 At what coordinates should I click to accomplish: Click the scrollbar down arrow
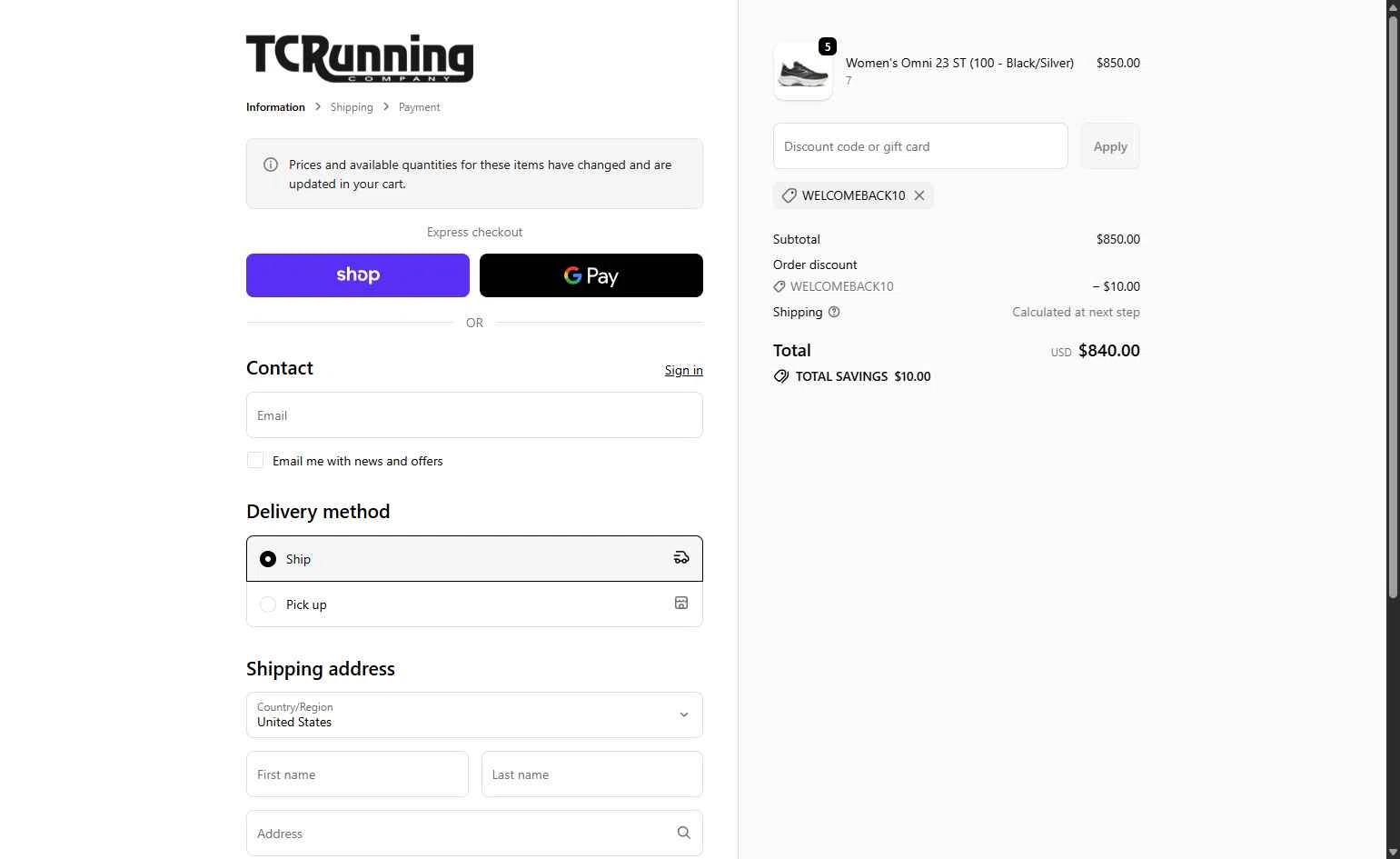click(x=1393, y=852)
